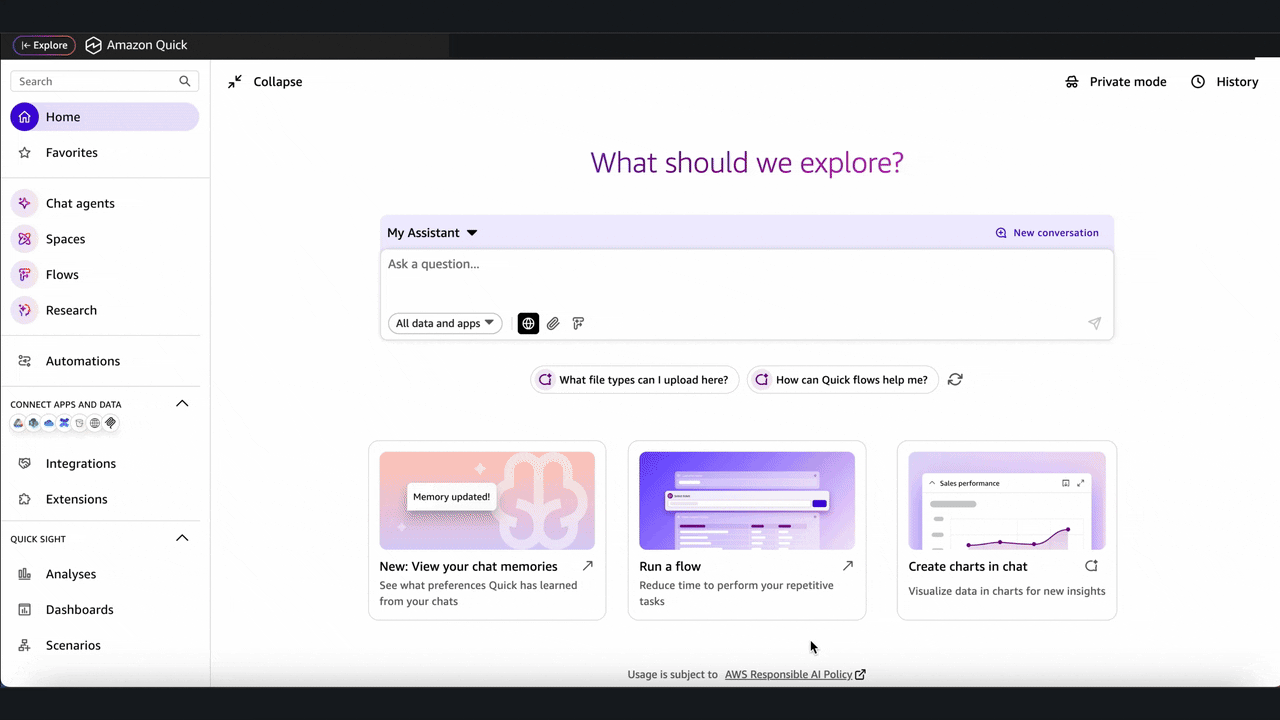Open the 'View your chat memories' card
Viewport: 1280px width, 720px height.
tap(487, 530)
